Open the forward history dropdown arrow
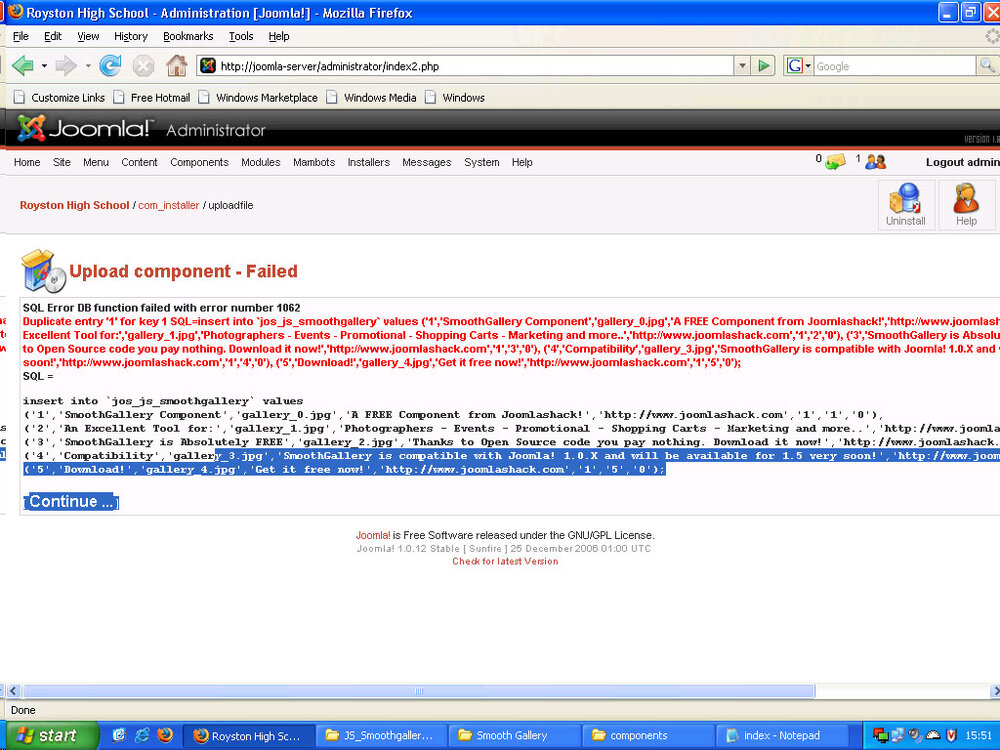Viewport: 1000px width, 750px height. 87,66
